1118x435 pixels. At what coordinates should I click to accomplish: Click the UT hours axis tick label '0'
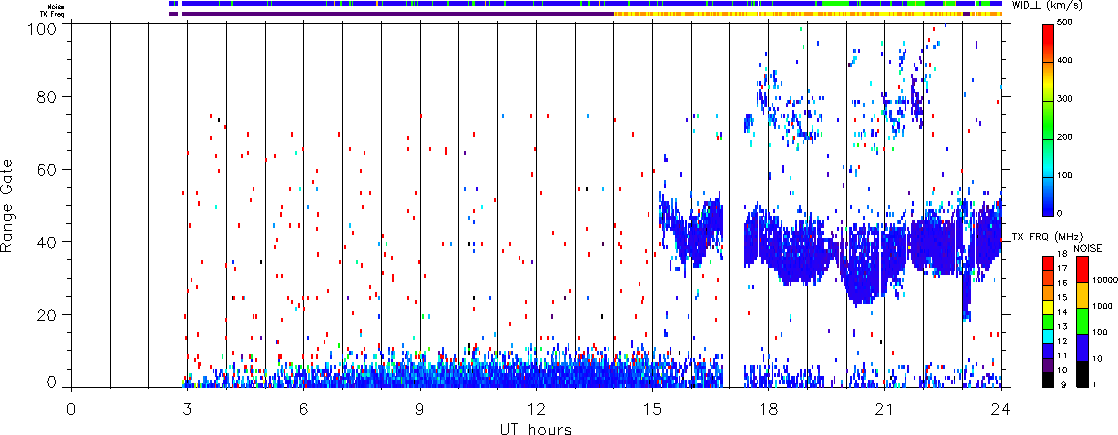point(71,407)
